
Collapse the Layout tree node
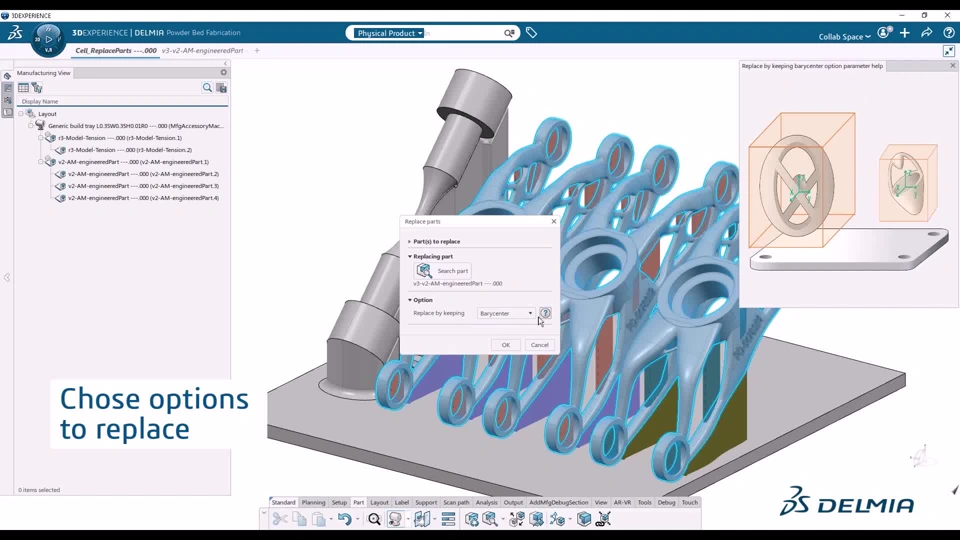click(x=21, y=114)
